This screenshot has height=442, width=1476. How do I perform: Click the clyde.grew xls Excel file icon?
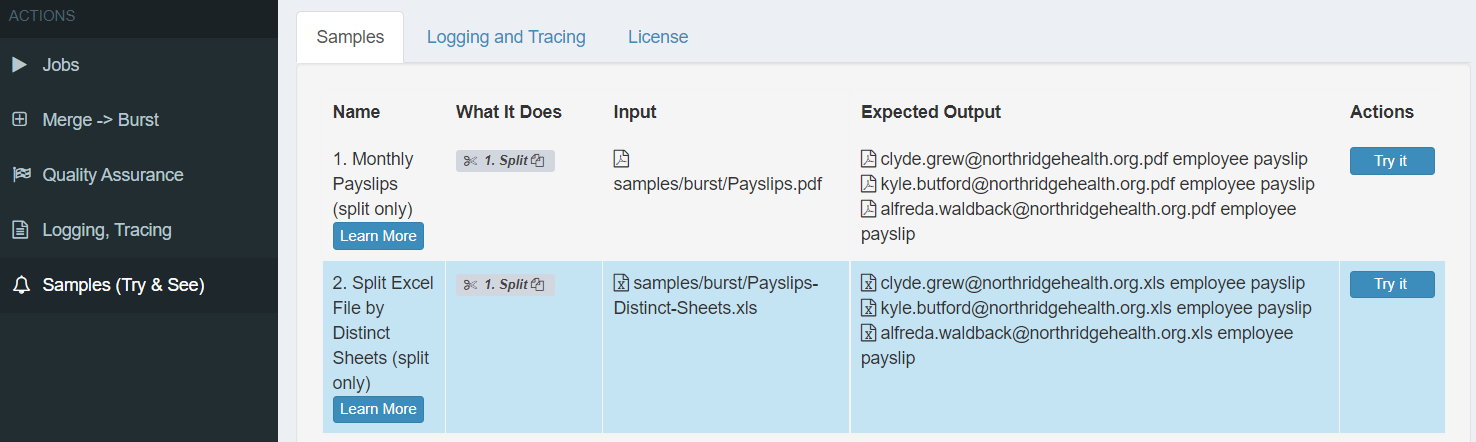click(868, 283)
